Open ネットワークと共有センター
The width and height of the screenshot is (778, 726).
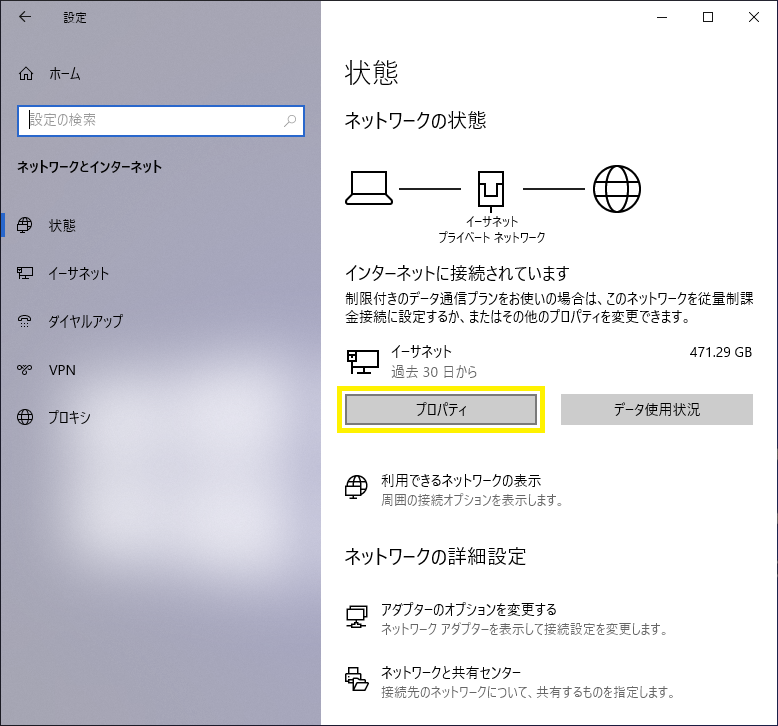451,672
